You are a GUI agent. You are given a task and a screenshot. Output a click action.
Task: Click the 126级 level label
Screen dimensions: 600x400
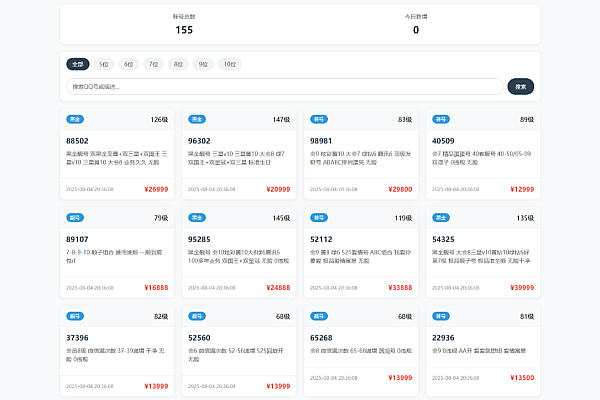tap(159, 120)
